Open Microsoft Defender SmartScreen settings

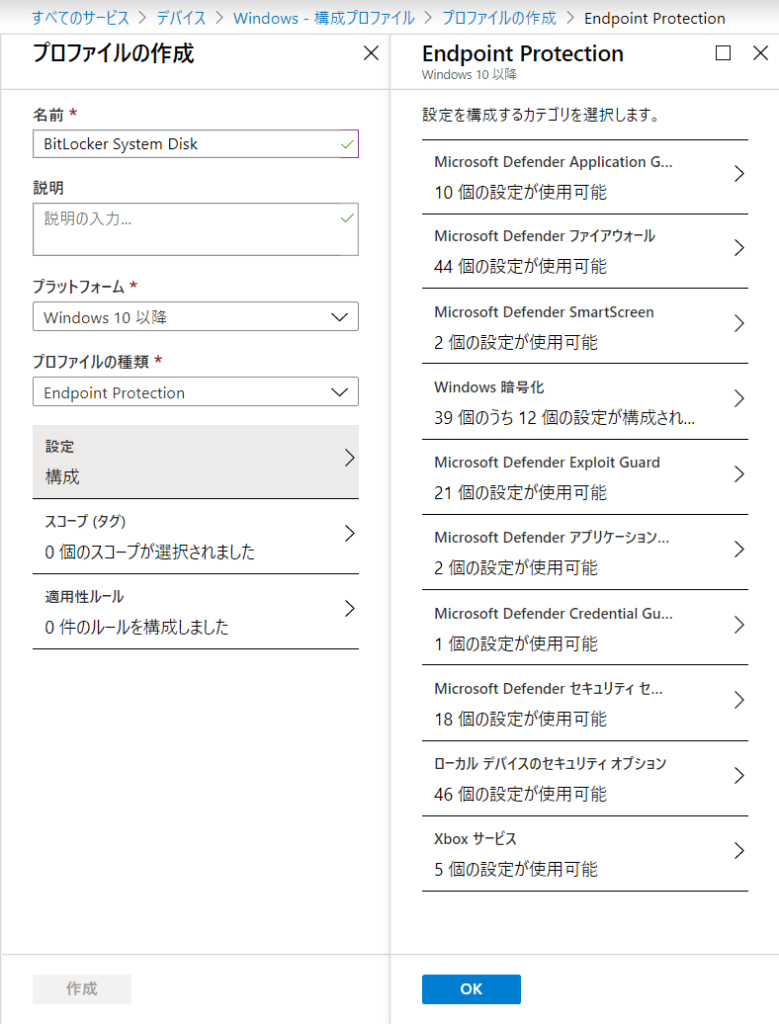point(584,327)
